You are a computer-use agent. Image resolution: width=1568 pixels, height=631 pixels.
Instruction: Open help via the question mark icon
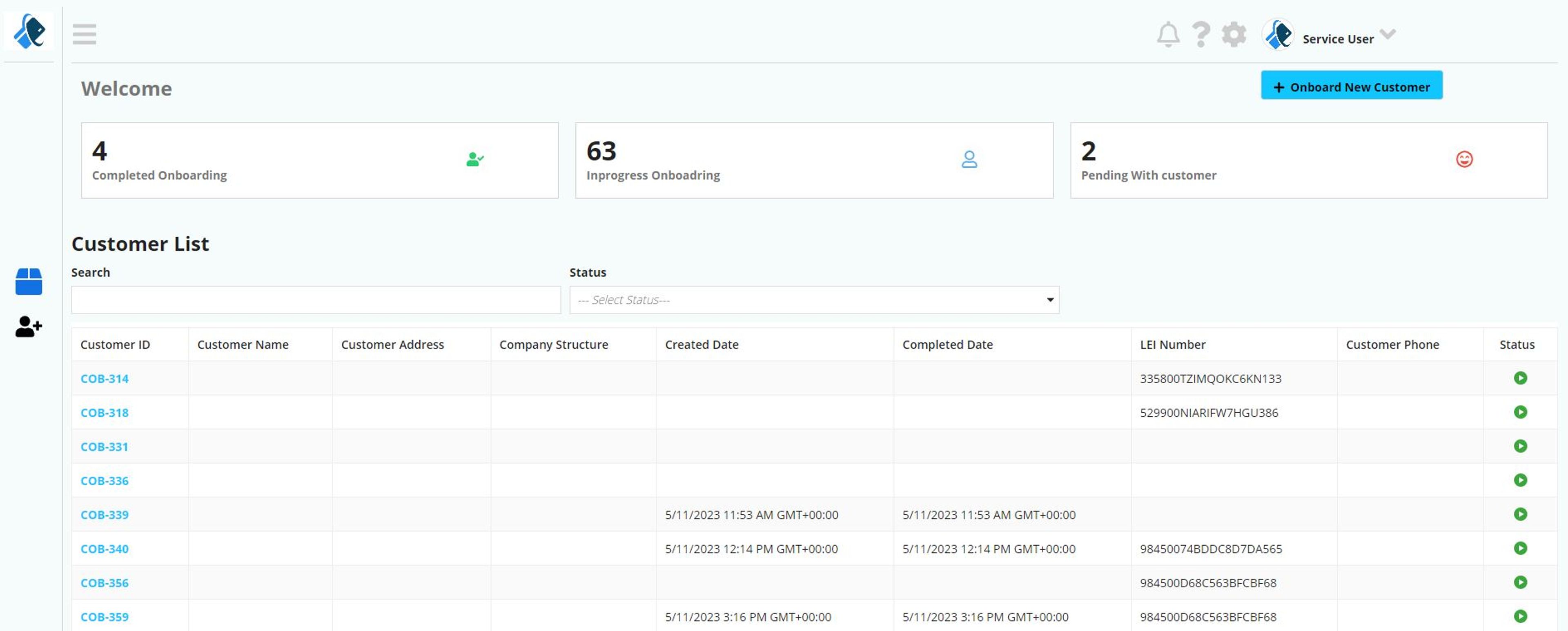coord(1201,35)
